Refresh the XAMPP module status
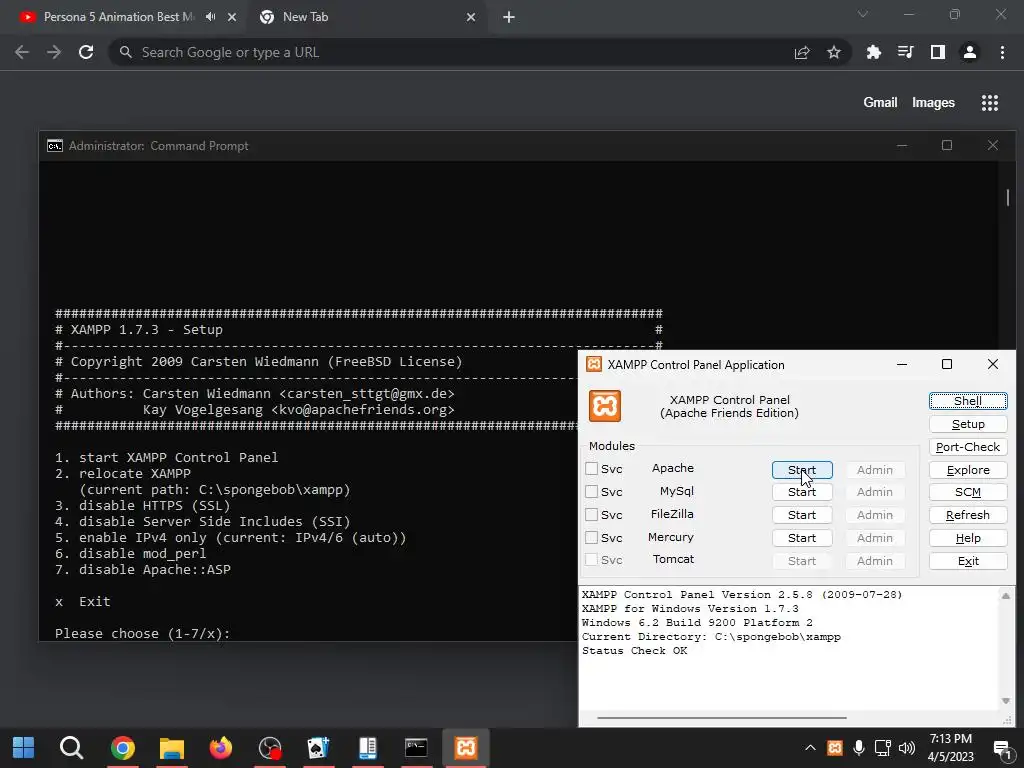1024x768 pixels. click(968, 515)
